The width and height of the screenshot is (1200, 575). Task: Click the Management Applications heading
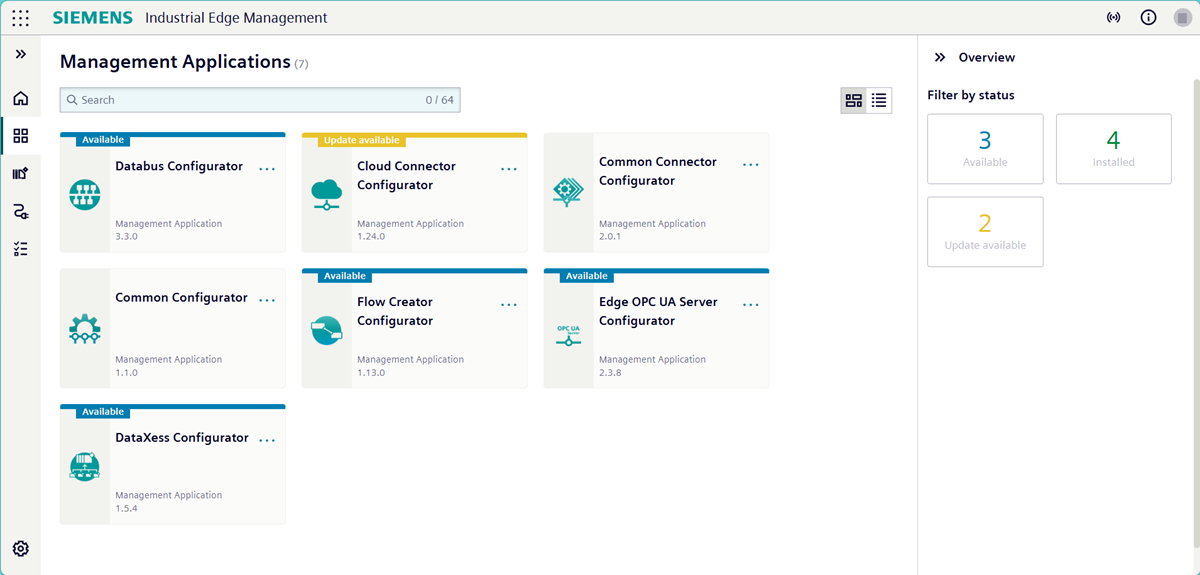point(175,61)
